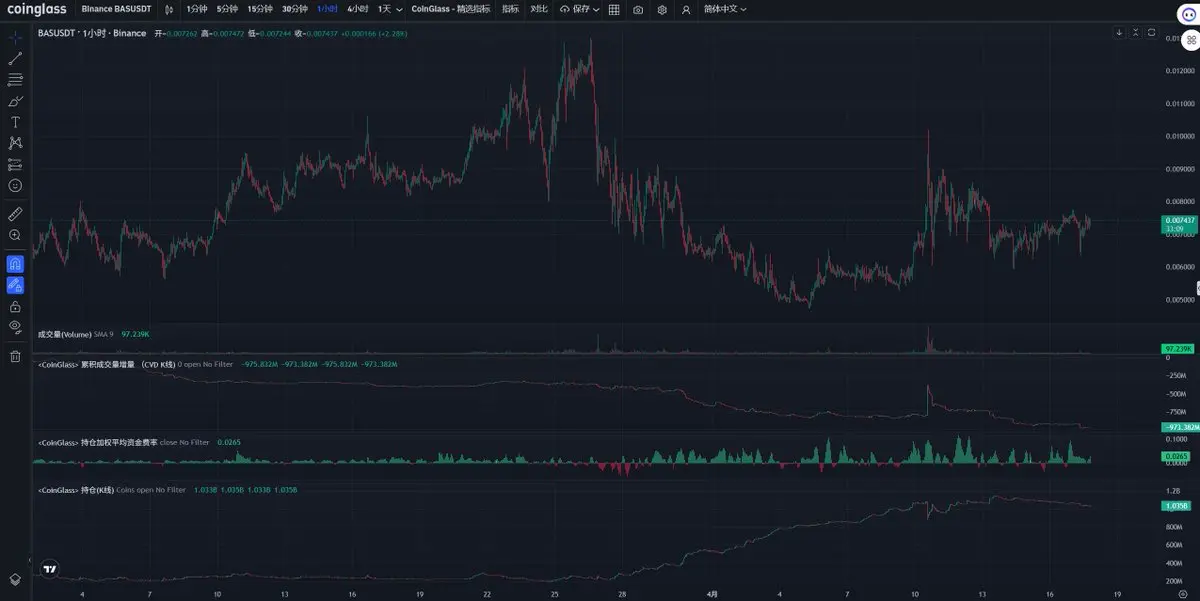The image size is (1200, 601).
Task: Open the 指标 indicators dialog
Action: 510,9
